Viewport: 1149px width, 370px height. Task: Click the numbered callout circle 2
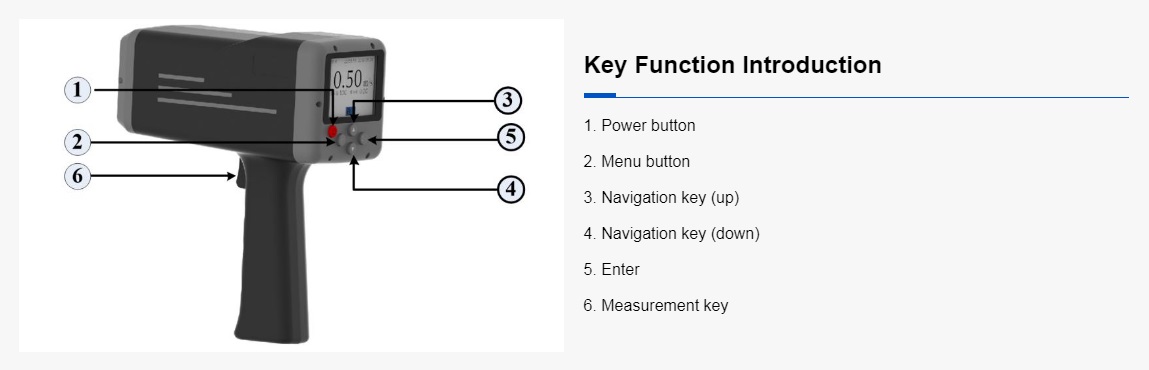point(78,142)
